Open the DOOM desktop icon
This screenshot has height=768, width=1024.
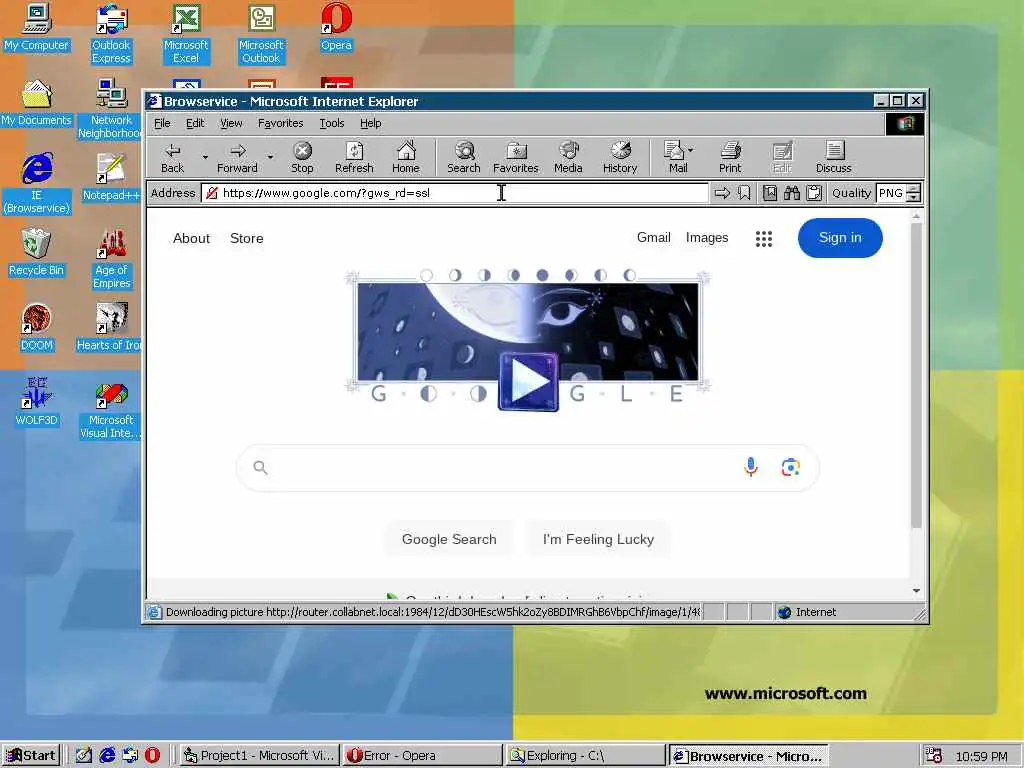coord(36,327)
